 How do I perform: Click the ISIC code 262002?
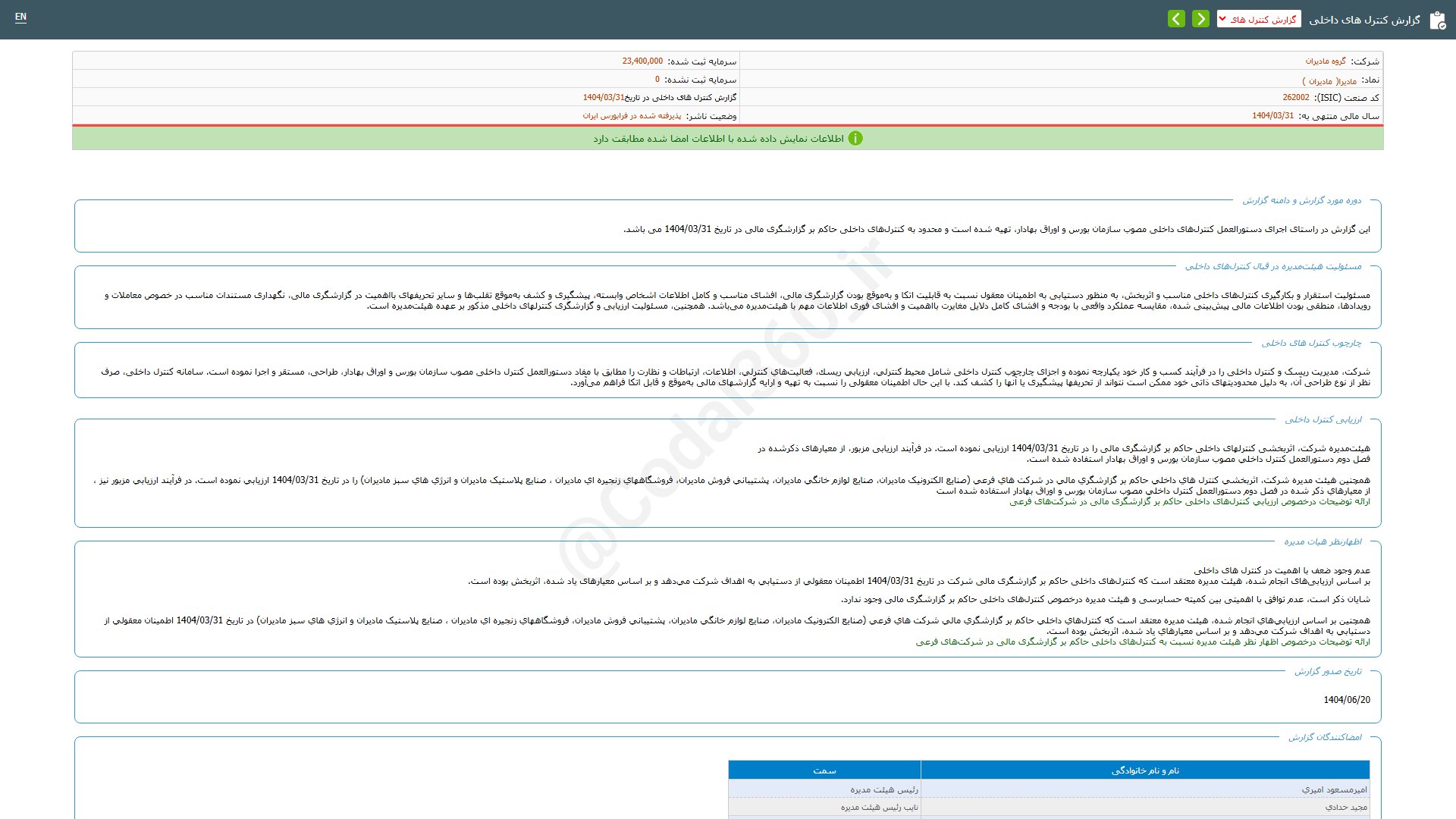(1296, 98)
